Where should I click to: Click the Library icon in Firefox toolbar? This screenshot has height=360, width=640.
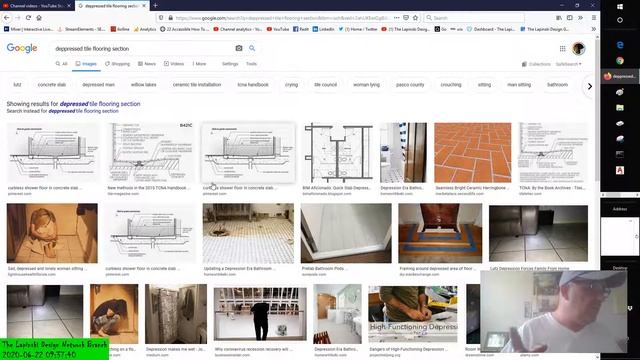(559, 18)
